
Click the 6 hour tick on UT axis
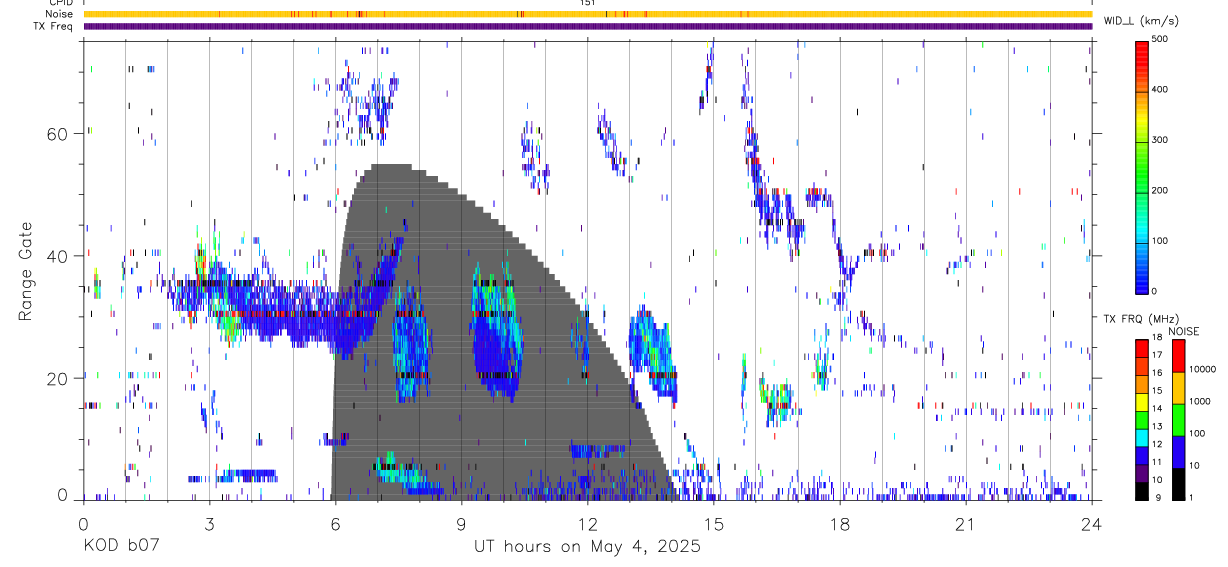pyautogui.click(x=335, y=523)
